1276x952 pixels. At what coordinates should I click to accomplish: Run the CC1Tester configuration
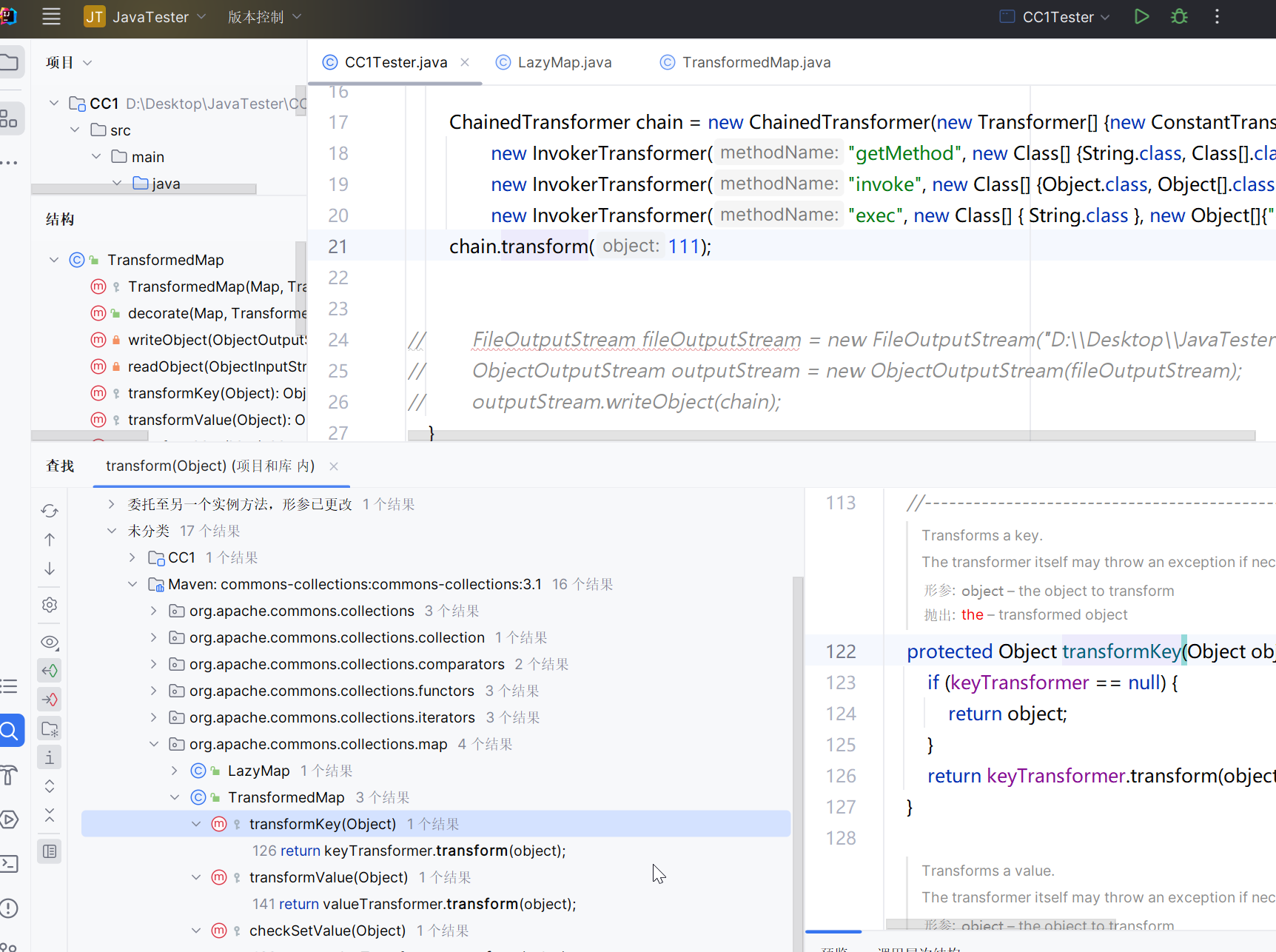coord(1141,16)
